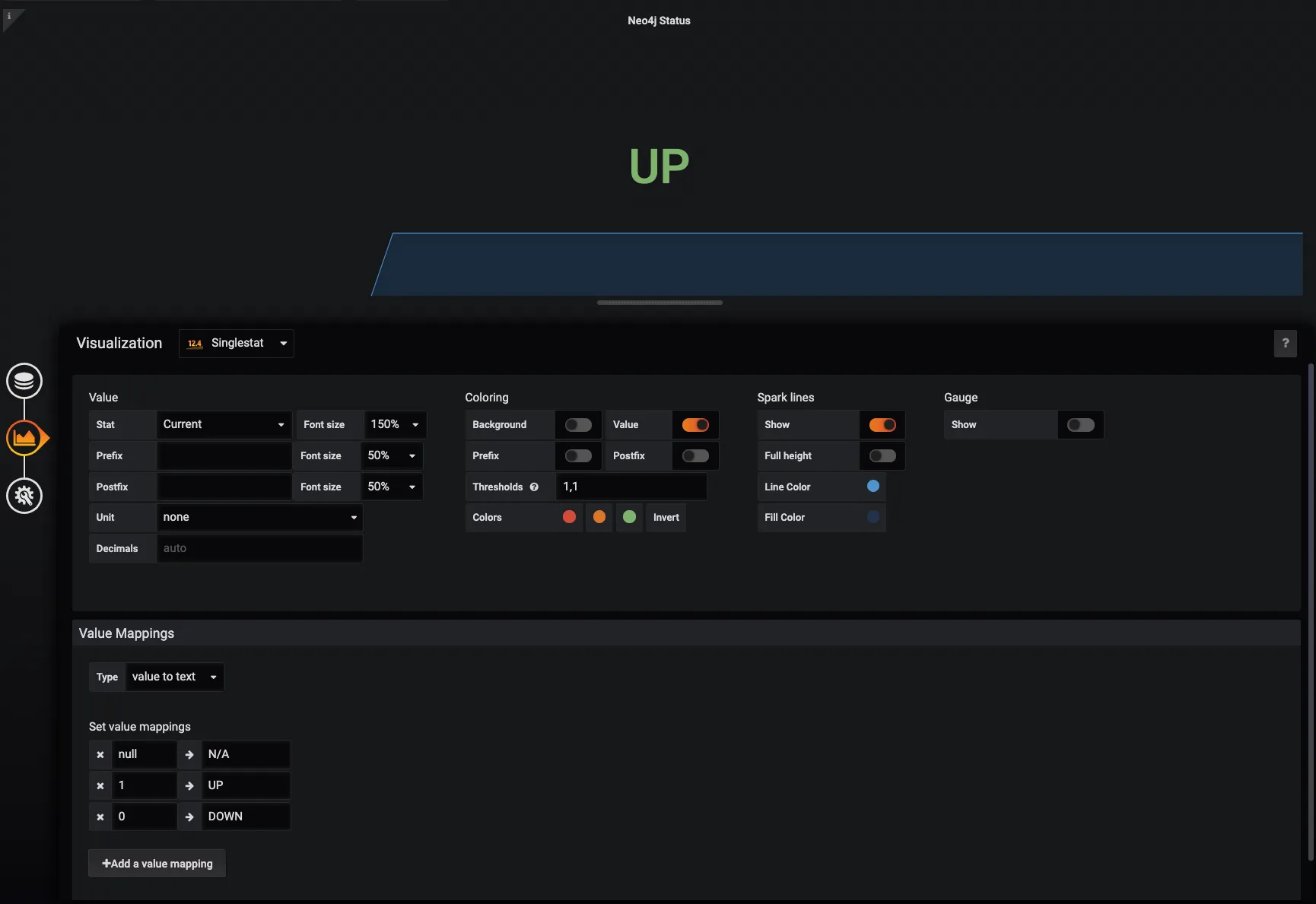This screenshot has width=1316, height=904.
Task: Pick the red threshold color
Action: pyautogui.click(x=569, y=517)
